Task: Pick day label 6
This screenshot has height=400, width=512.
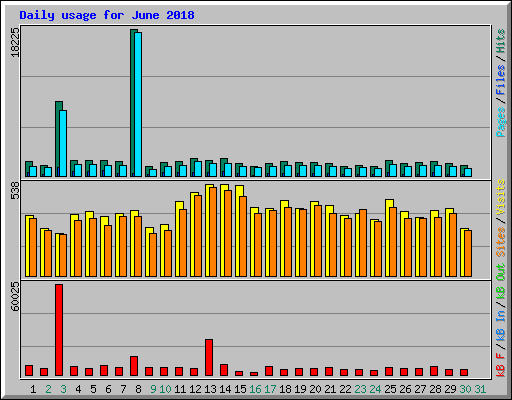Action: (x=108, y=389)
